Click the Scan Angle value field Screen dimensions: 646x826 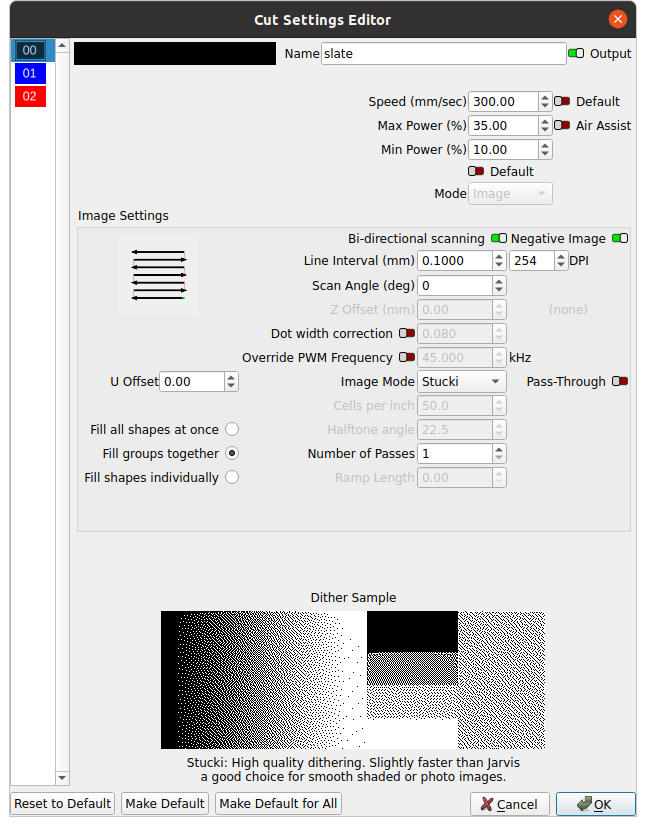(455, 286)
